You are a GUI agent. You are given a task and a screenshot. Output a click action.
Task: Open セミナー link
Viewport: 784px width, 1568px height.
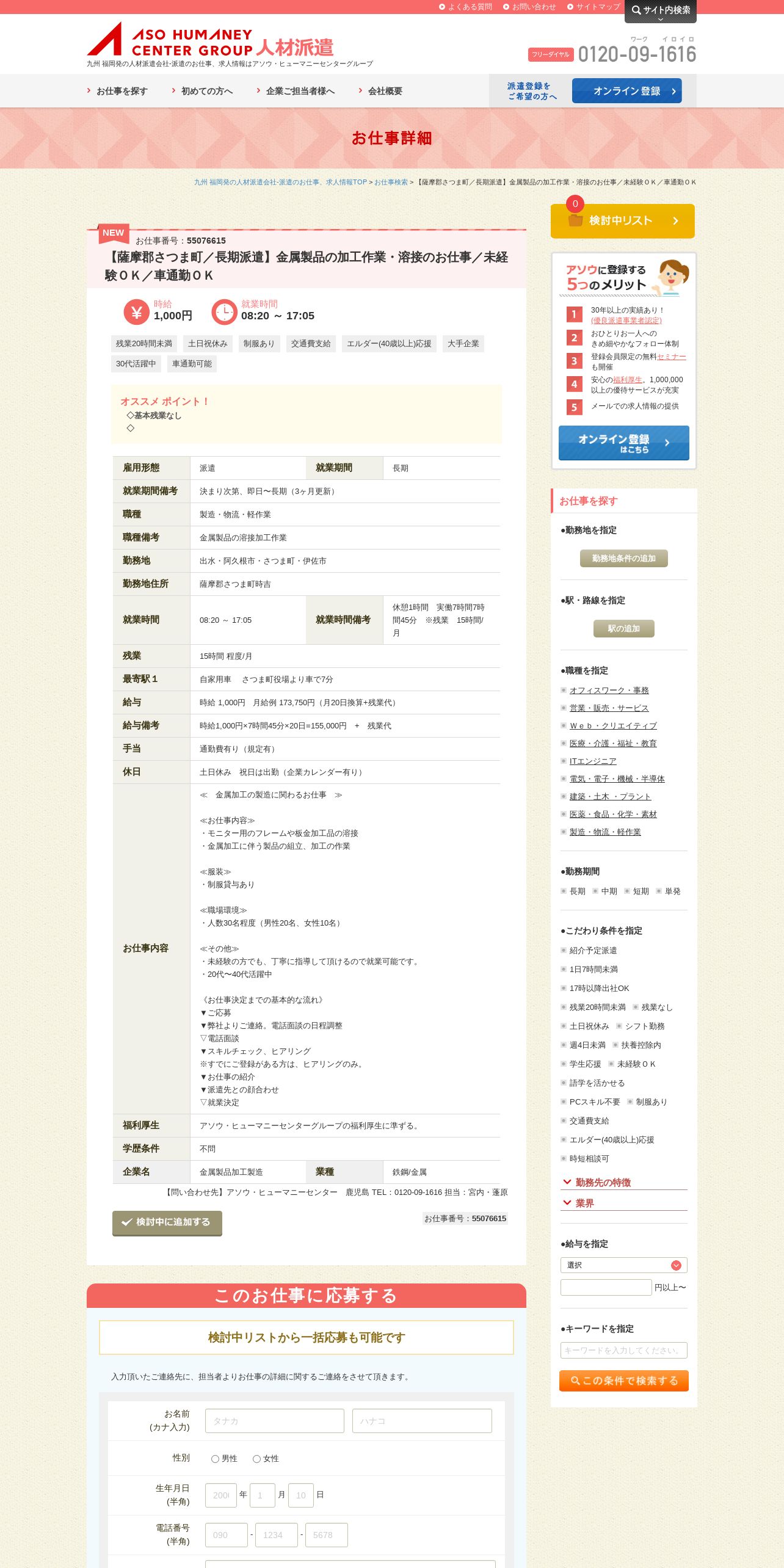tap(672, 357)
